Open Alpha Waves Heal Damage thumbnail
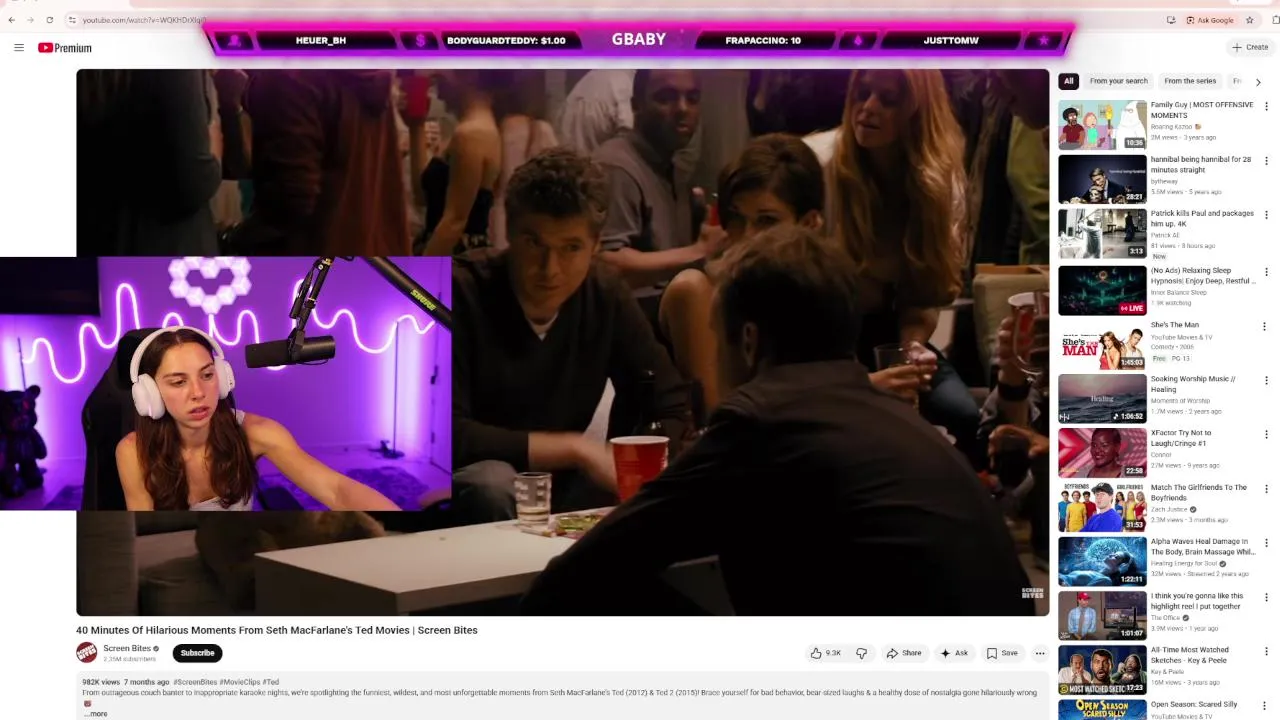The width and height of the screenshot is (1280, 720). coord(1103,562)
